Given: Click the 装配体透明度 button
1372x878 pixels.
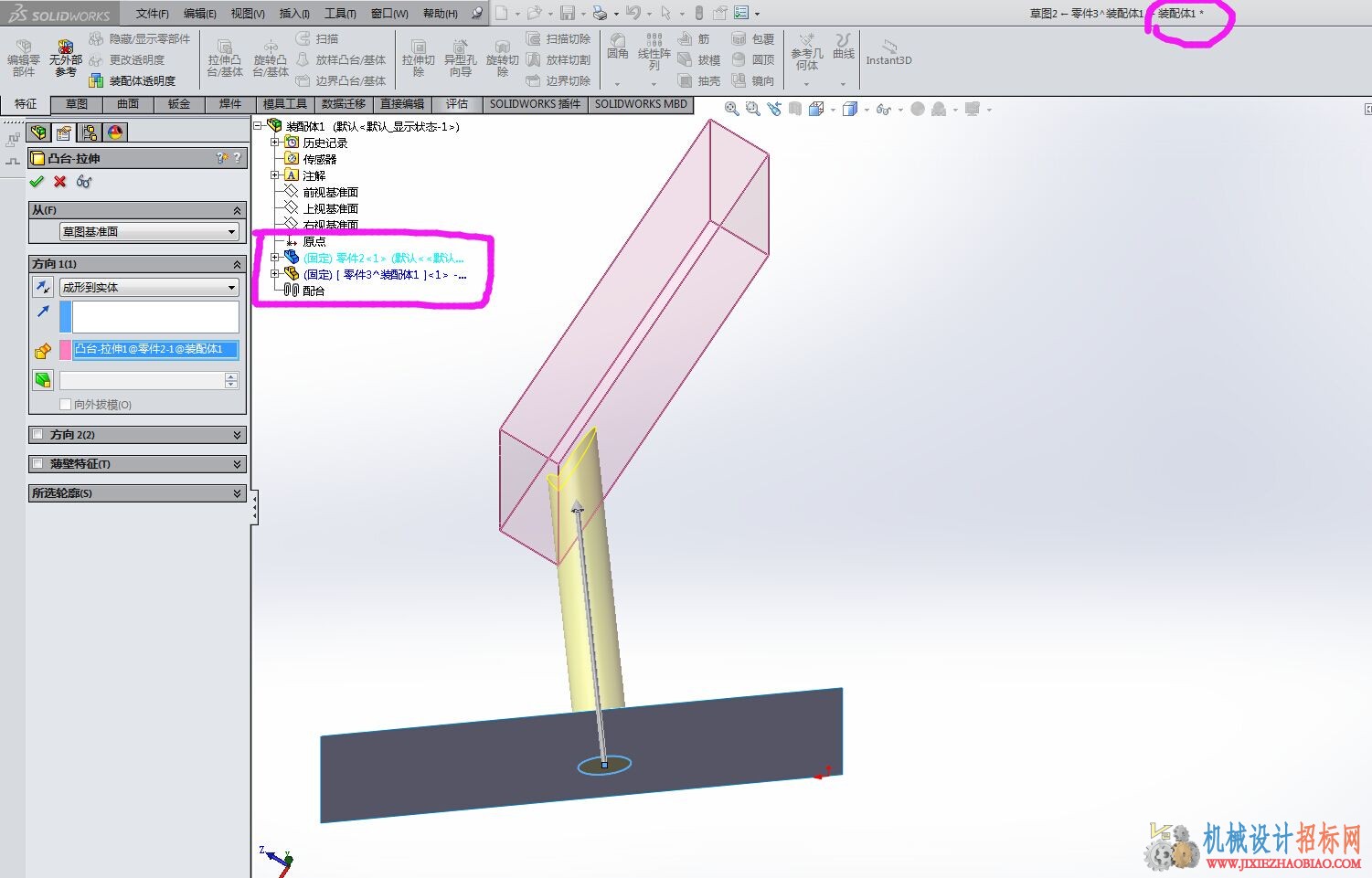Looking at the screenshot, I should [x=133, y=80].
